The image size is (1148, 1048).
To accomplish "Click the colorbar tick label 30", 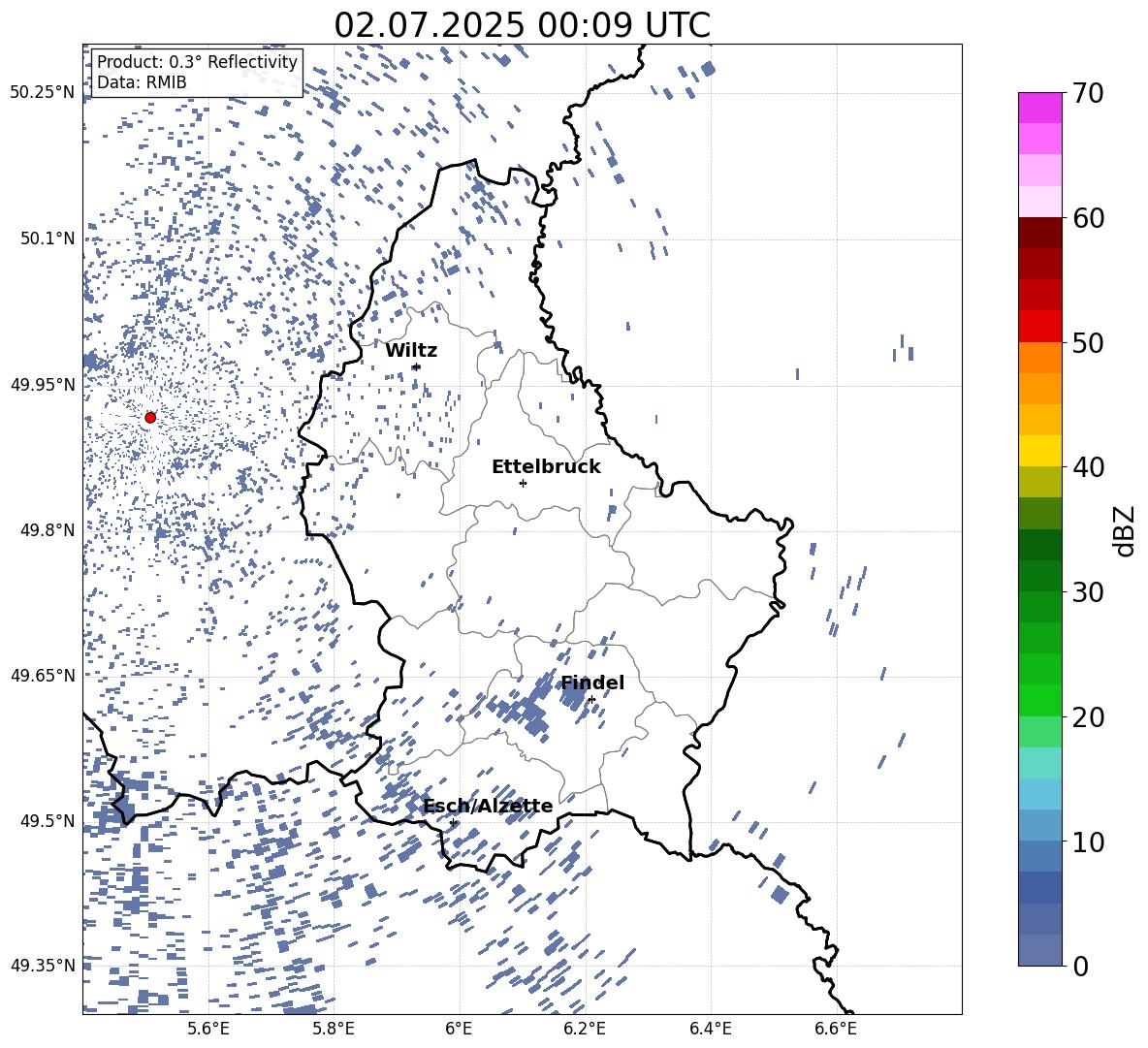I will (x=1089, y=591).
